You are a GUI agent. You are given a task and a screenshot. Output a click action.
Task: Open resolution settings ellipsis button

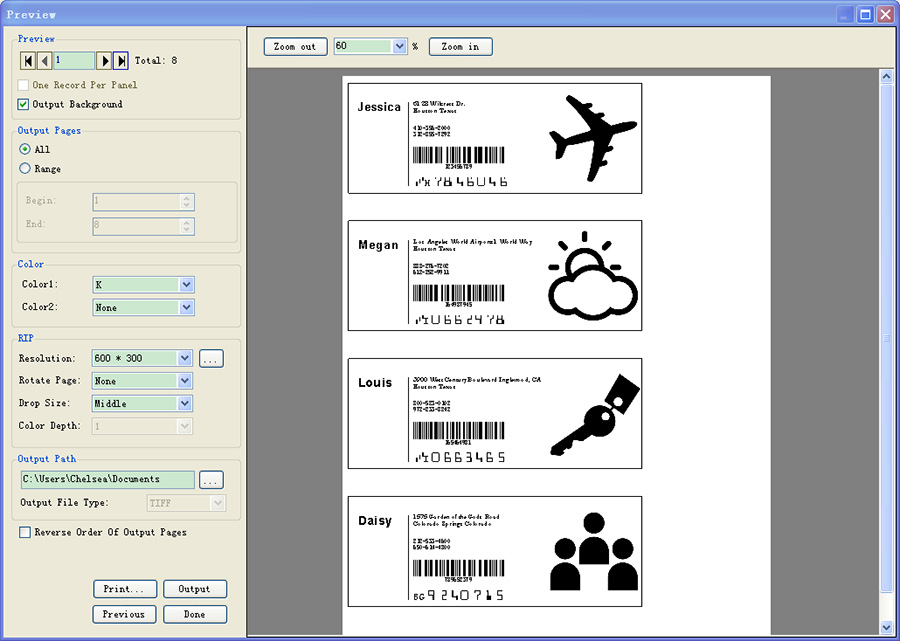(210, 358)
